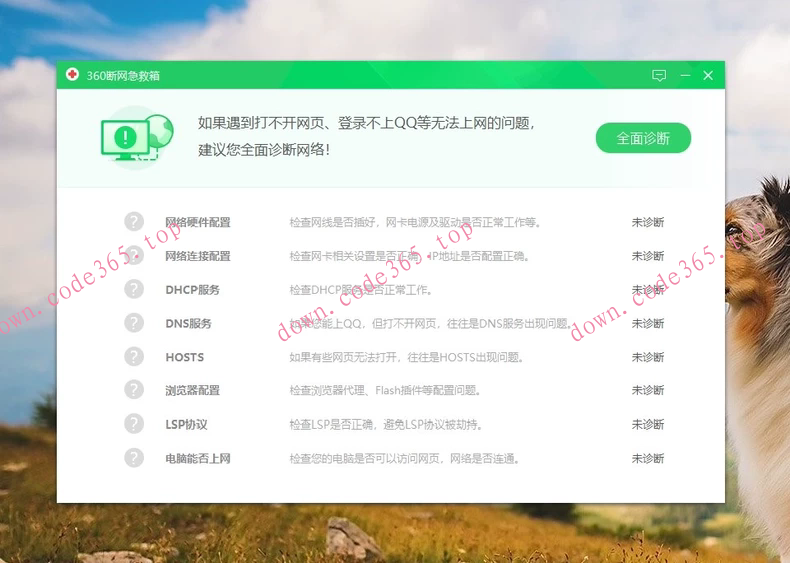790x563 pixels.
Task: Click 未诊断 status in DNS服务 row
Action: point(648,324)
